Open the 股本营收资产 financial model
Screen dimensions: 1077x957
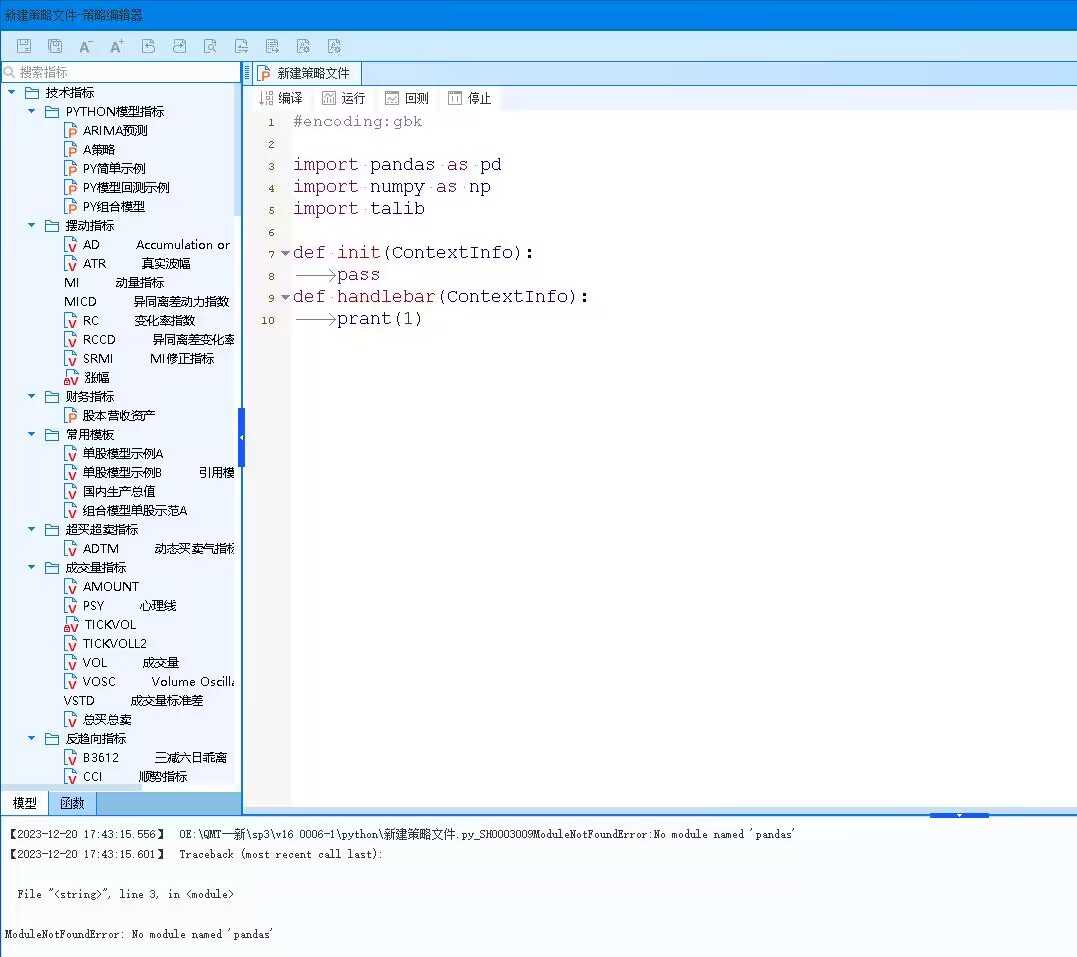(109, 416)
